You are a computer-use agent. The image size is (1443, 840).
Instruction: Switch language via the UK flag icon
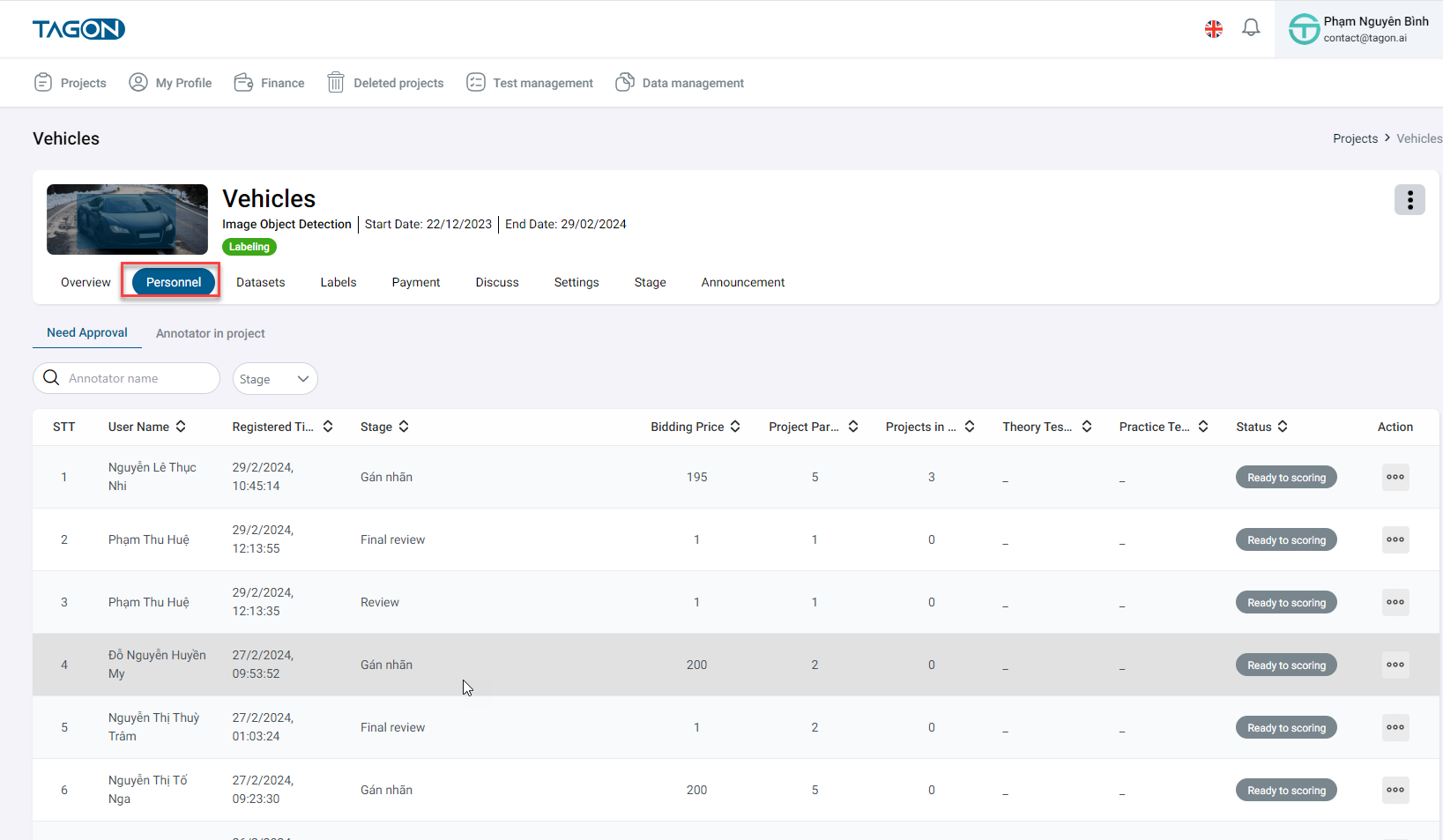1214,29
